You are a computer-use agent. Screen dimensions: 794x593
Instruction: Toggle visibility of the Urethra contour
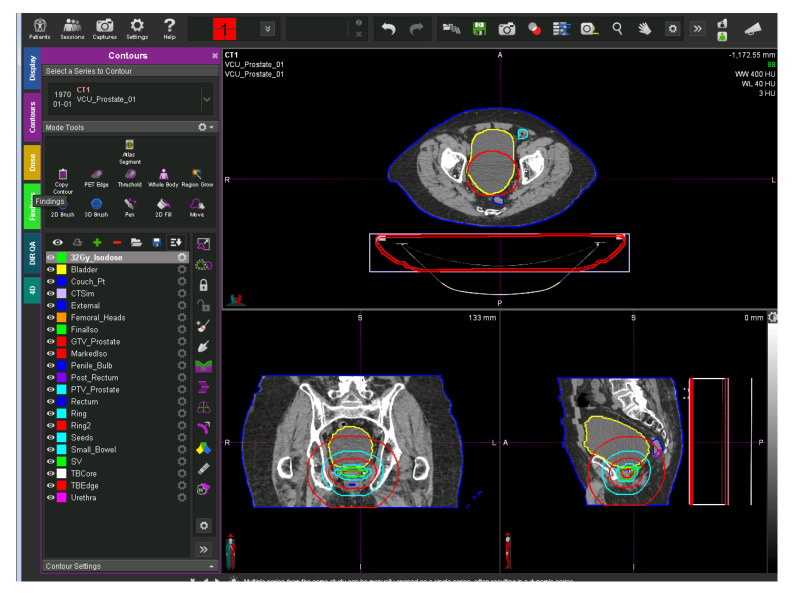click(51, 497)
